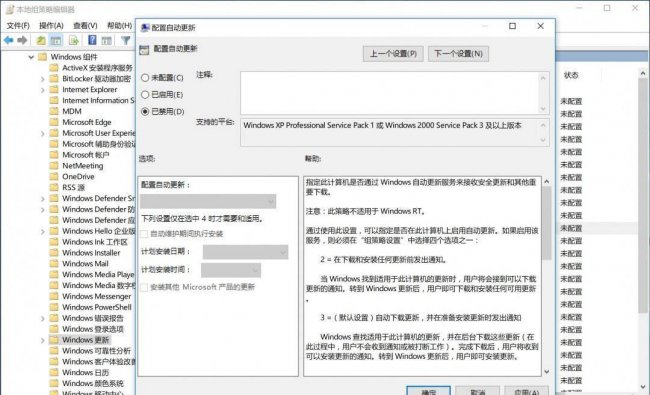Click the export list toolbar icon
Image resolution: width=650 pixels, height=395 pixels.
74,40
